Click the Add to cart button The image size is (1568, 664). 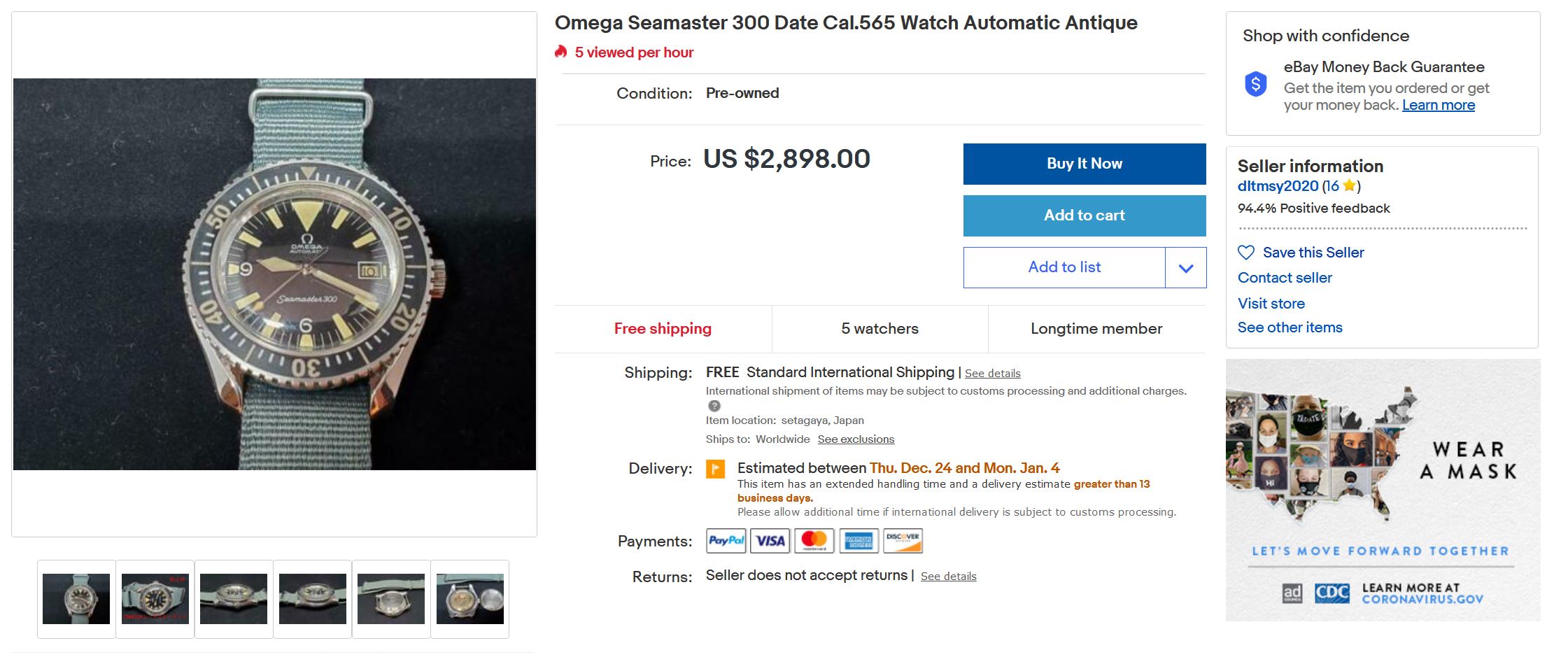coord(1085,216)
